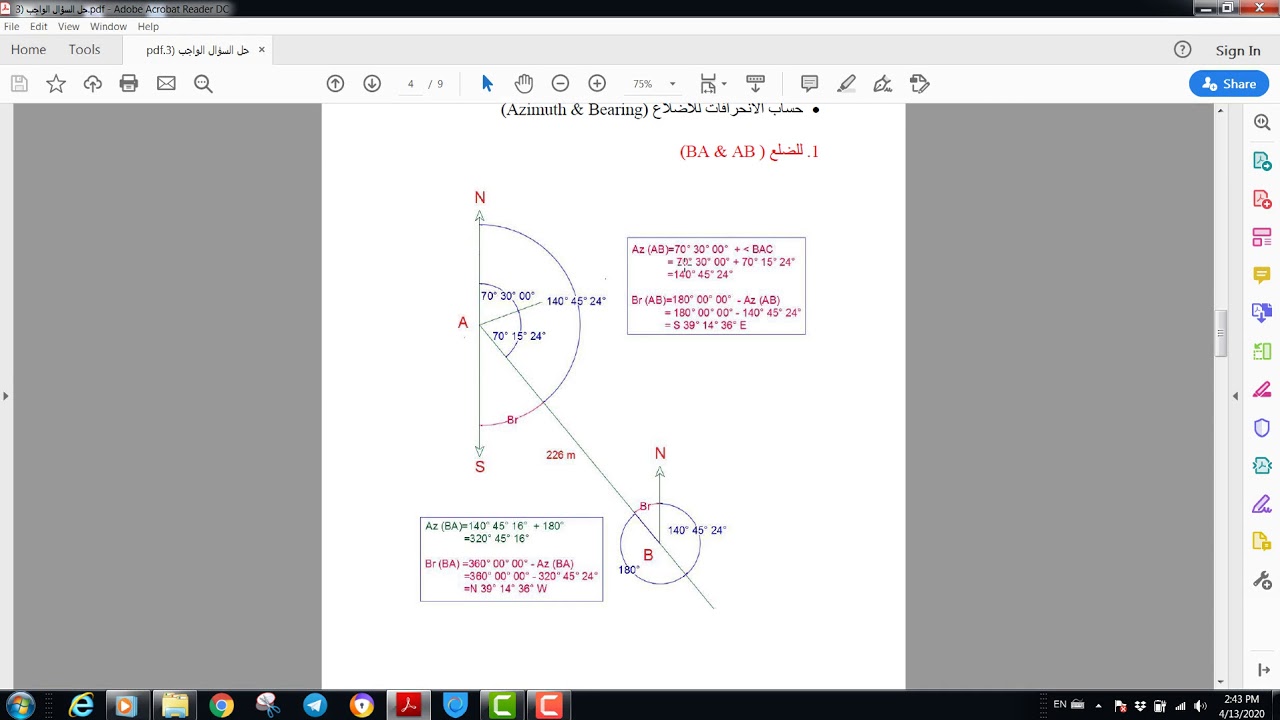The image size is (1280, 720).
Task: Open the Combine Files tool in right pane
Action: point(1261,313)
